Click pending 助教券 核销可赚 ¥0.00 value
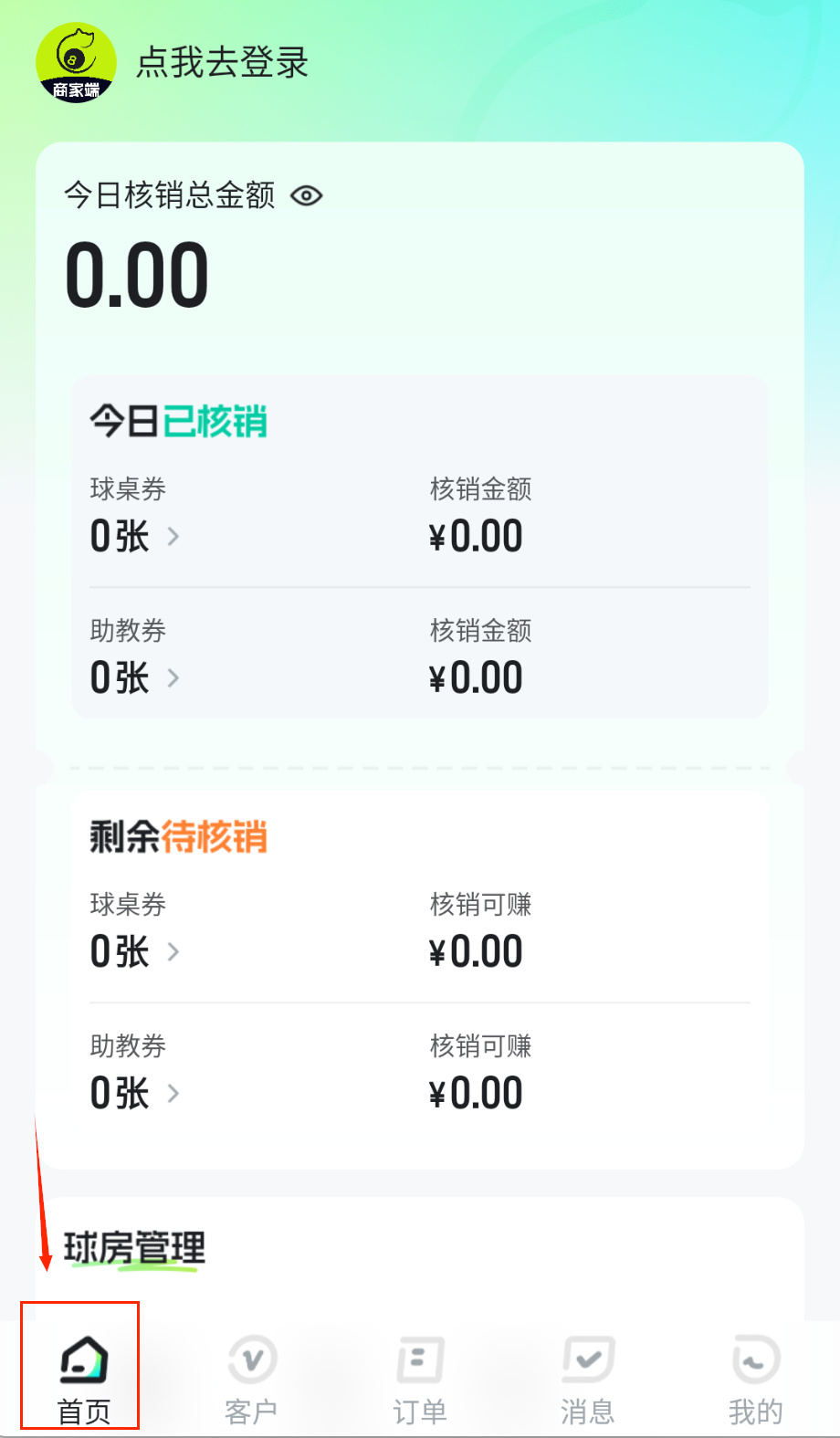Viewport: 840px width, 1438px height. tap(476, 1094)
